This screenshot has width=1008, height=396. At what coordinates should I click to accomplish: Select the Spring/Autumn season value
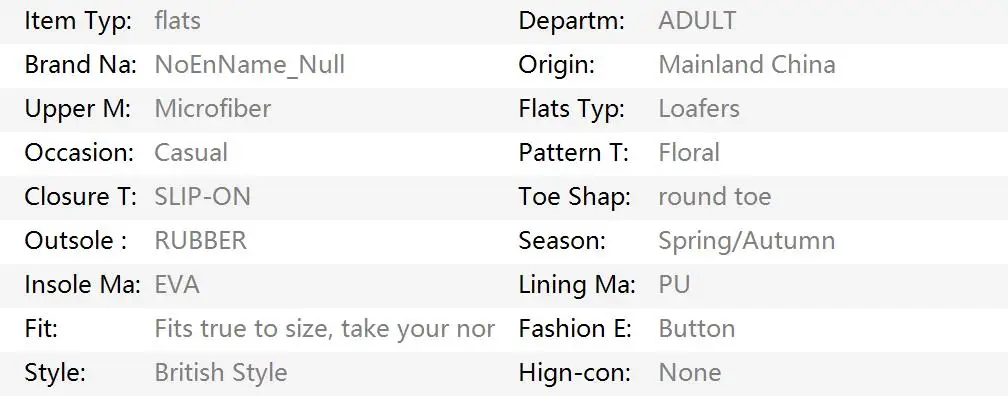pos(747,241)
